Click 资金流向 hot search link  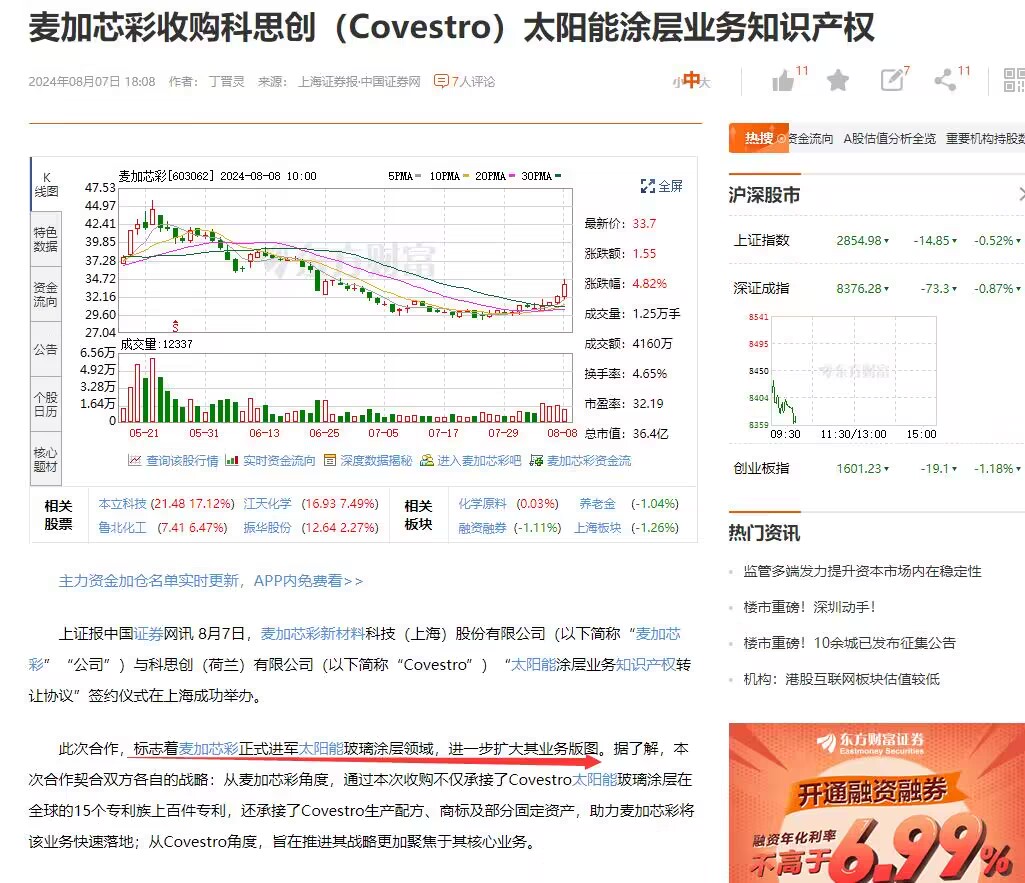pos(811,139)
